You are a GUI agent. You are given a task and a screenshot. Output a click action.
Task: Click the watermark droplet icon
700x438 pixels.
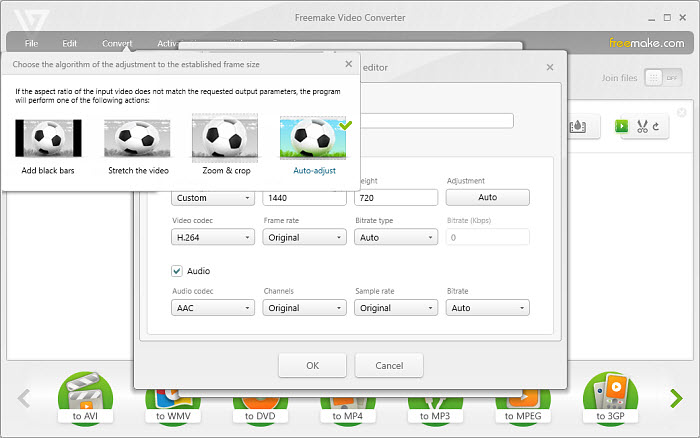[578, 127]
